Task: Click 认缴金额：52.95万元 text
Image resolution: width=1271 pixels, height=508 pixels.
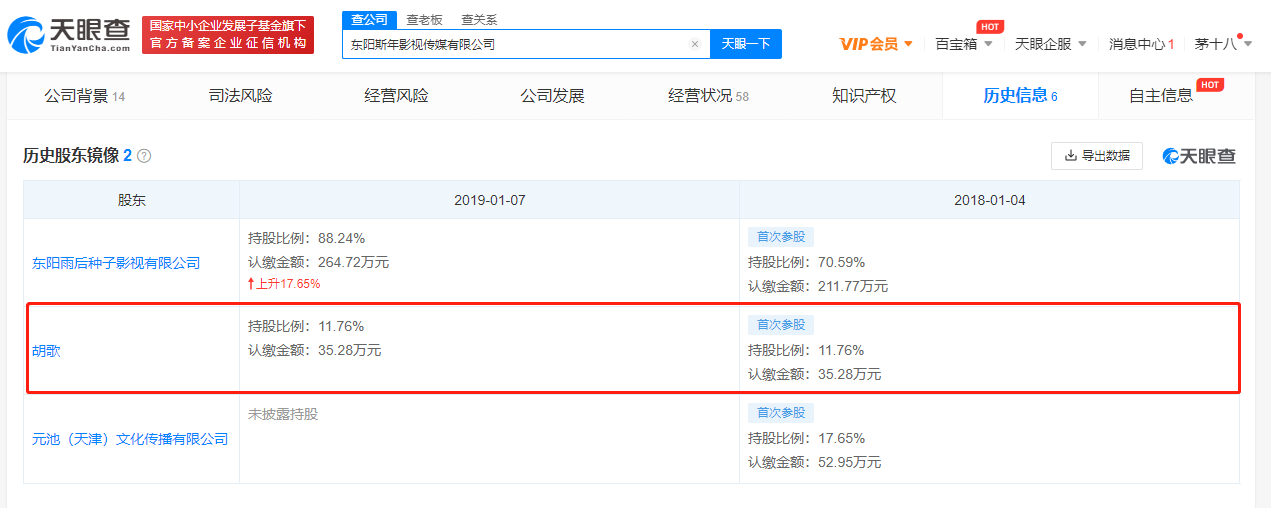Action: (x=814, y=463)
